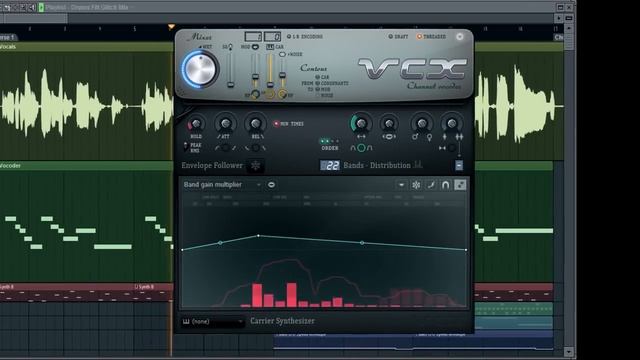The image size is (640, 360).
Task: Click the peak envelope control point
Action: click(x=258, y=236)
